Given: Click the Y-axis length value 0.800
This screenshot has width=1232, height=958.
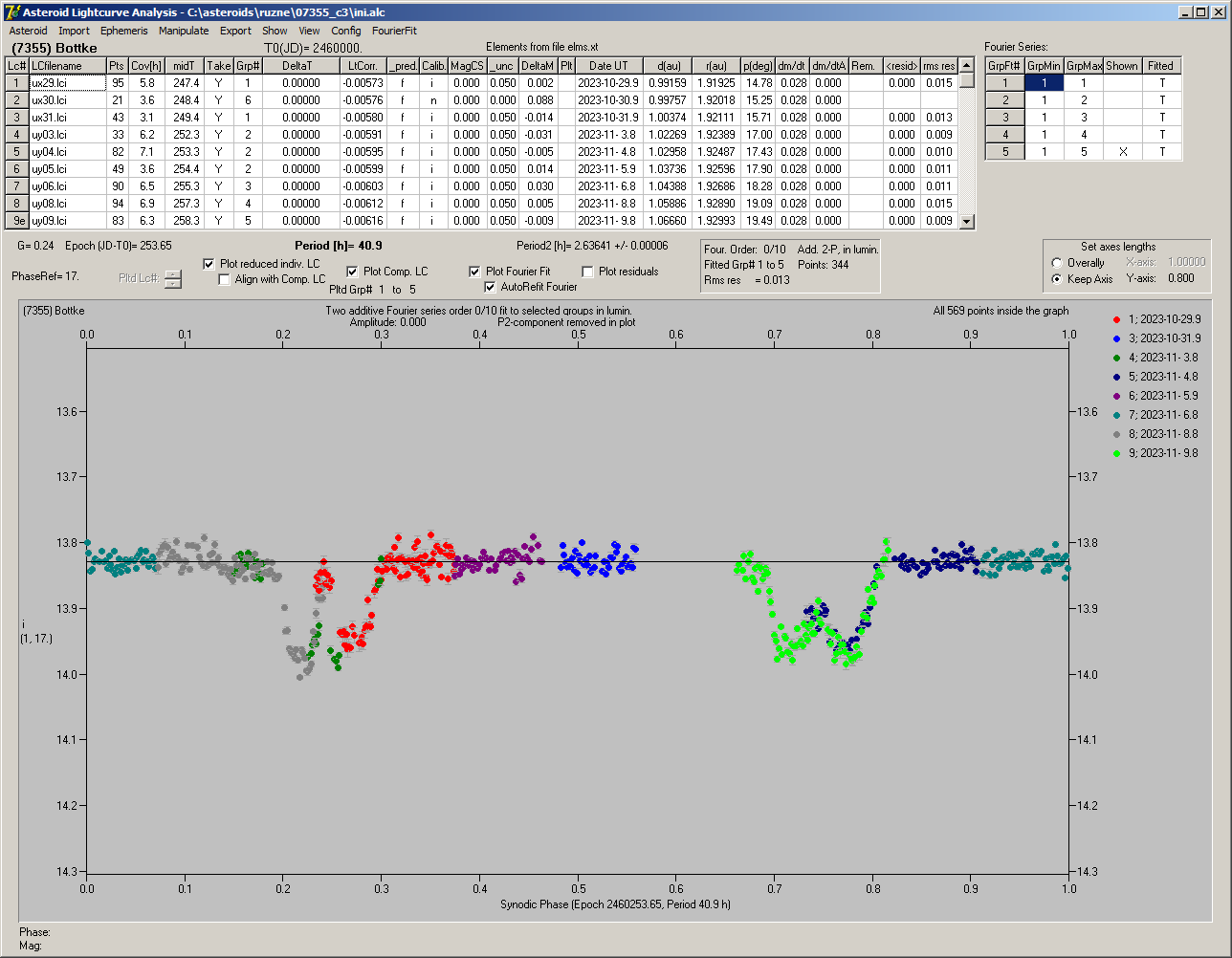Looking at the screenshot, I should (x=1180, y=279).
